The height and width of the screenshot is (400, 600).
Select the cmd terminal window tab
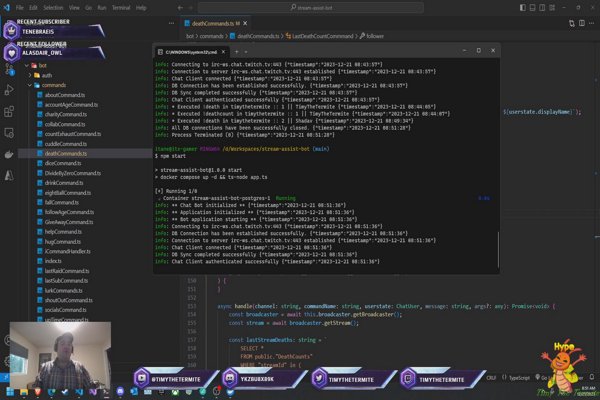(x=191, y=52)
